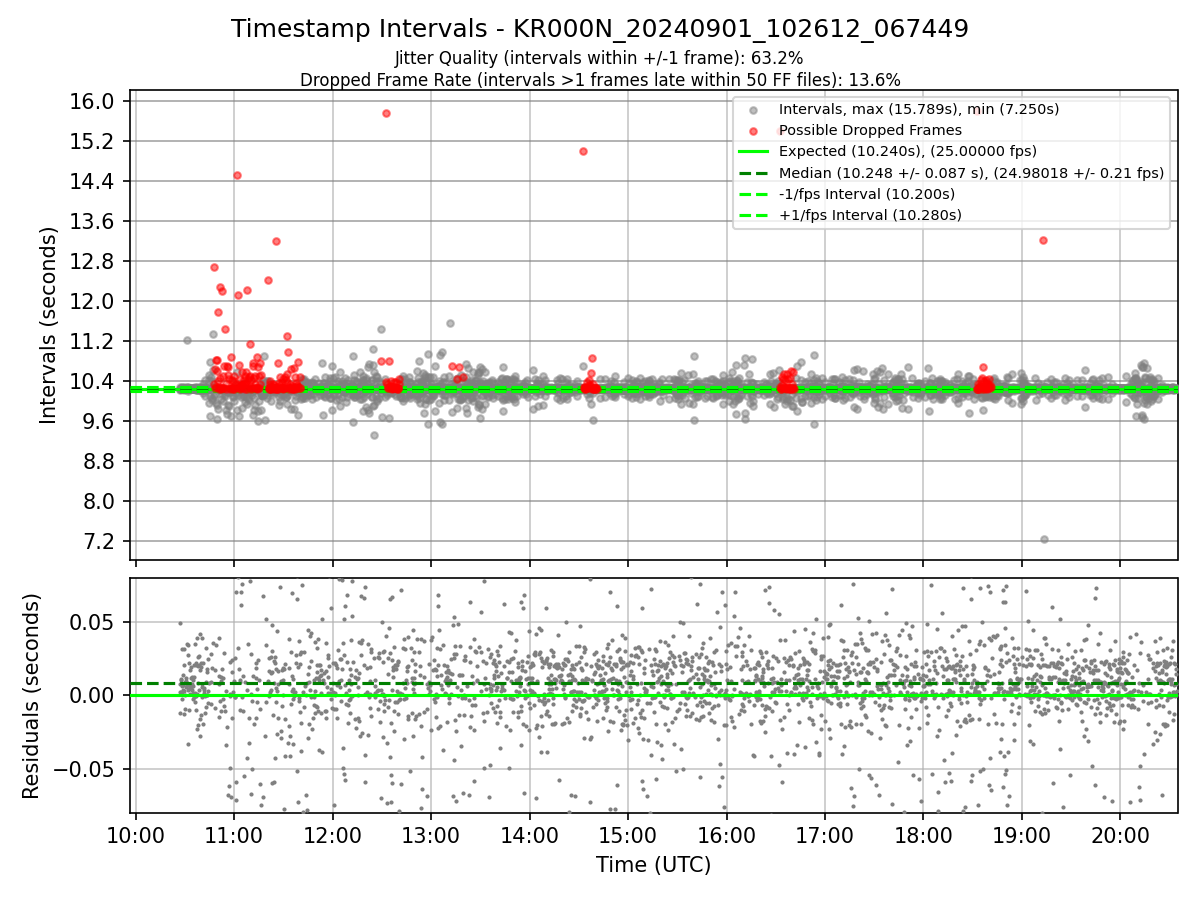1200x900 pixels.
Task: Click the '14:00' time axis tick label
Action: point(529,834)
